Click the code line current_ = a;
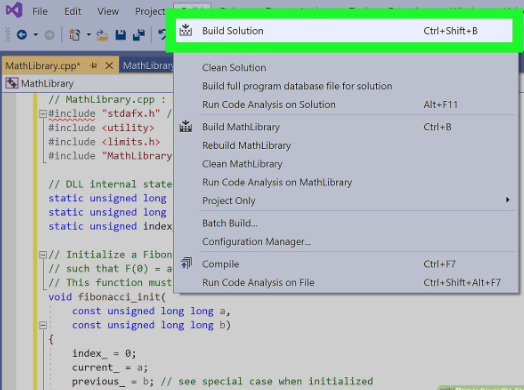Image resolution: width=524 pixels, height=390 pixels. pos(110,368)
